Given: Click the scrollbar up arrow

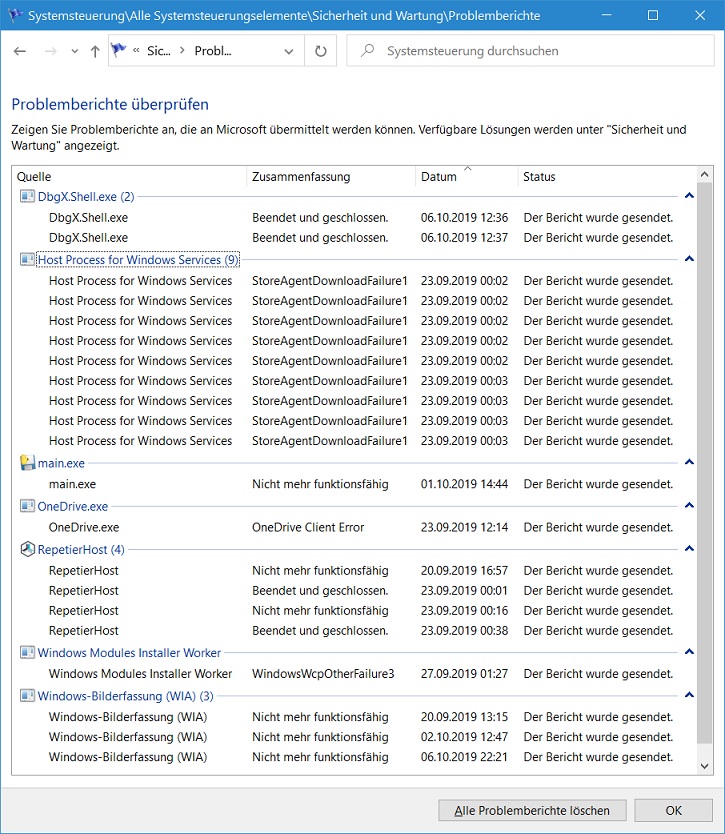Looking at the screenshot, I should click(704, 174).
